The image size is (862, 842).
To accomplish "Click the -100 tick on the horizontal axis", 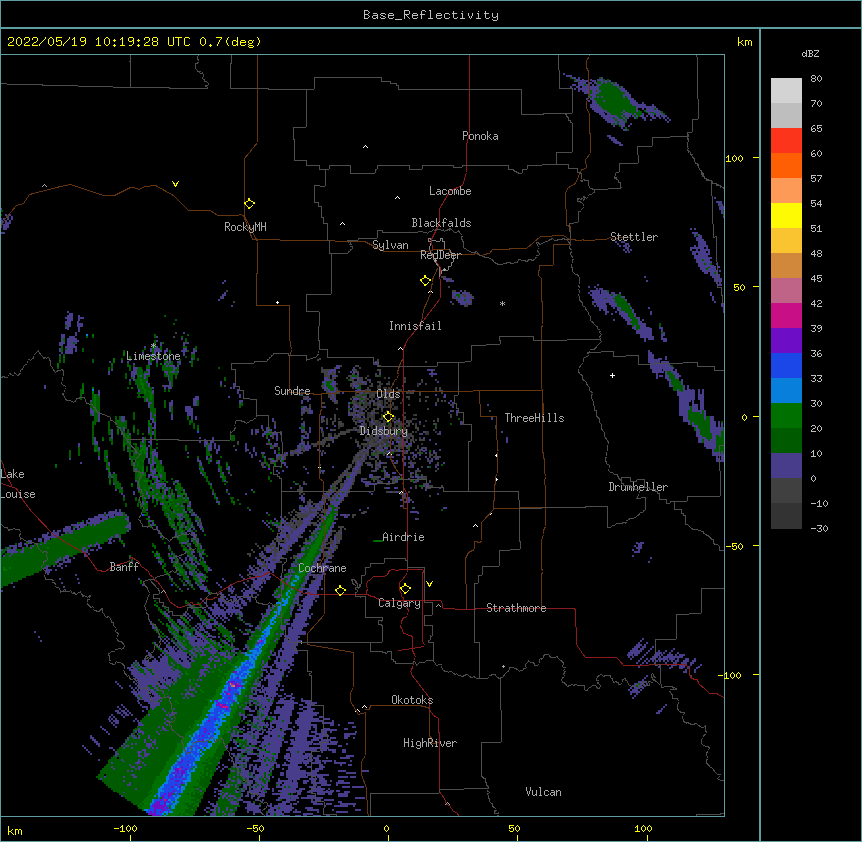I will click(125, 828).
